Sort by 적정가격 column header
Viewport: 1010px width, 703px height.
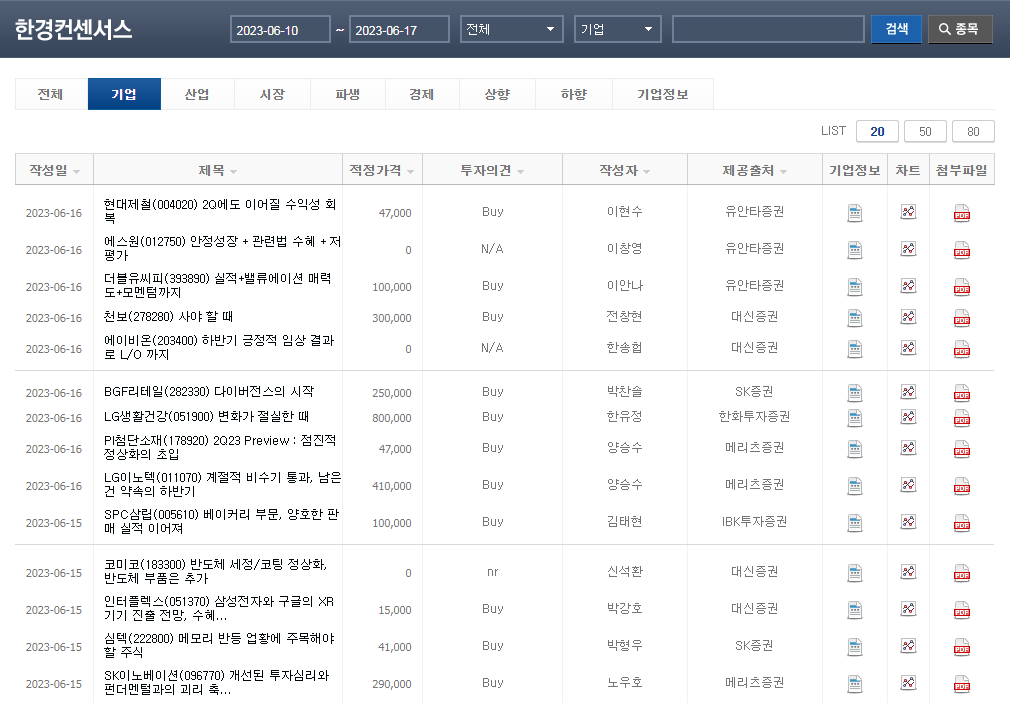[x=382, y=170]
